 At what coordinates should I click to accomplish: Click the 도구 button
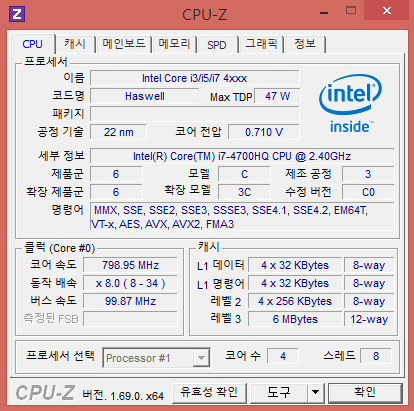[x=279, y=392]
